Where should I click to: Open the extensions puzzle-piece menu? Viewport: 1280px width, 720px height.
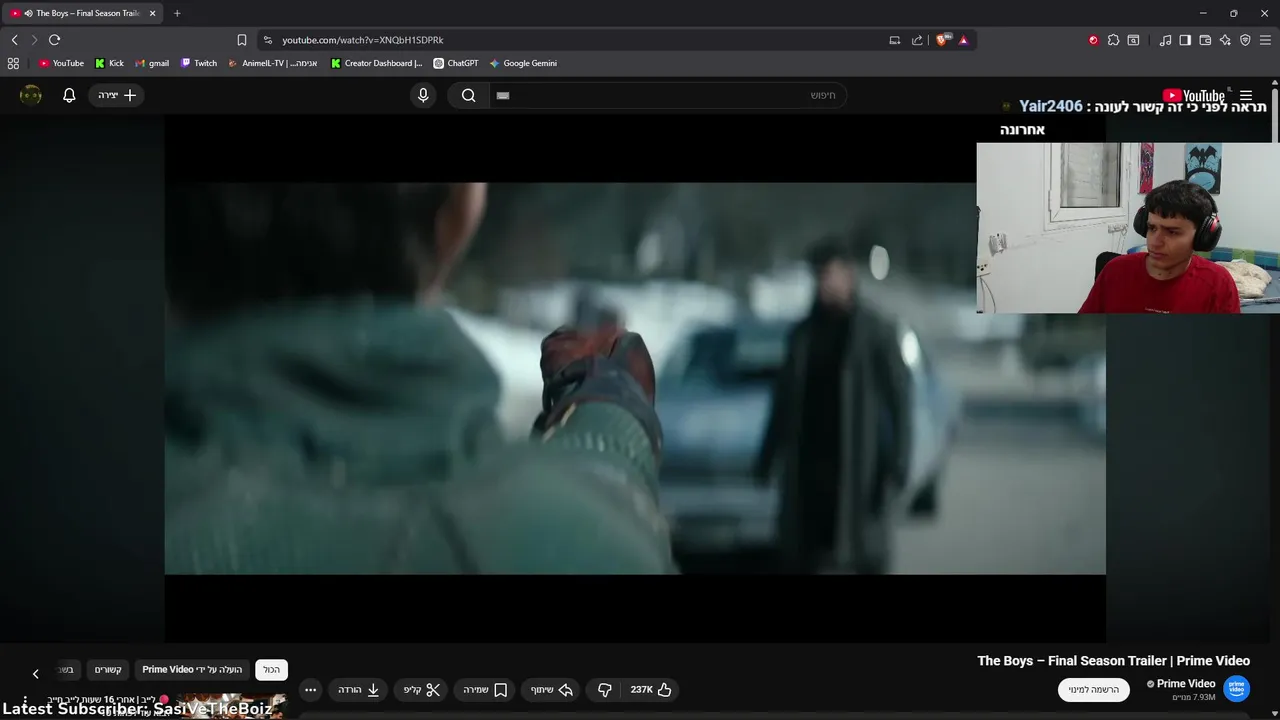tap(1113, 40)
